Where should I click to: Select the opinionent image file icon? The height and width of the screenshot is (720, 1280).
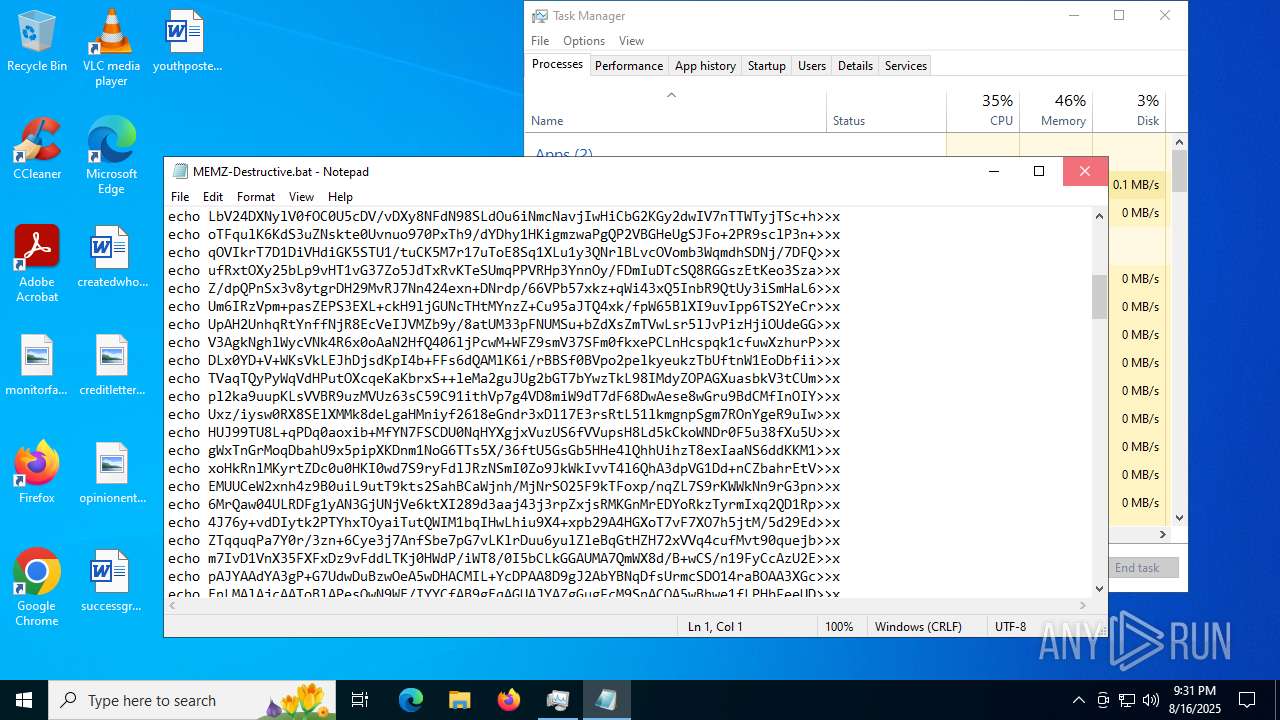click(111, 473)
